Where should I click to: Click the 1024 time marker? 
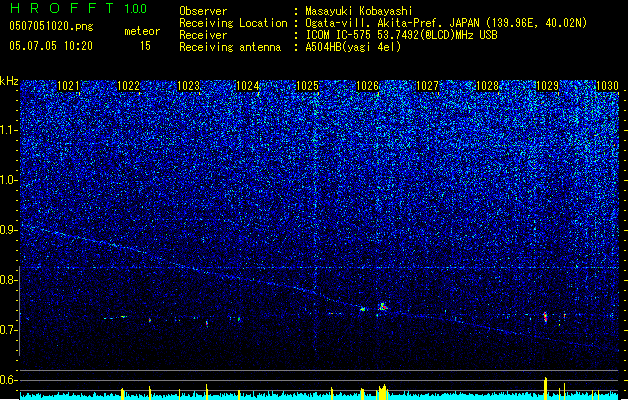[x=248, y=86]
